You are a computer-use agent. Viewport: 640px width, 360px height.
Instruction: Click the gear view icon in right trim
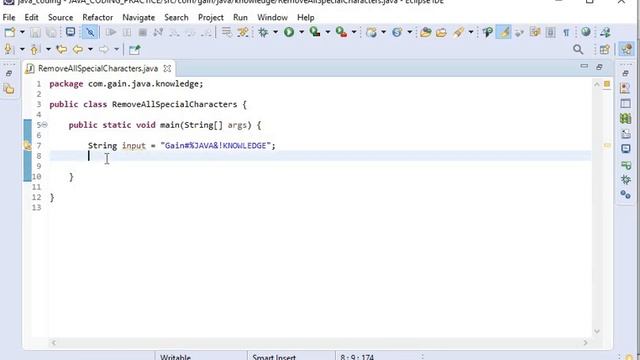[x=625, y=179]
